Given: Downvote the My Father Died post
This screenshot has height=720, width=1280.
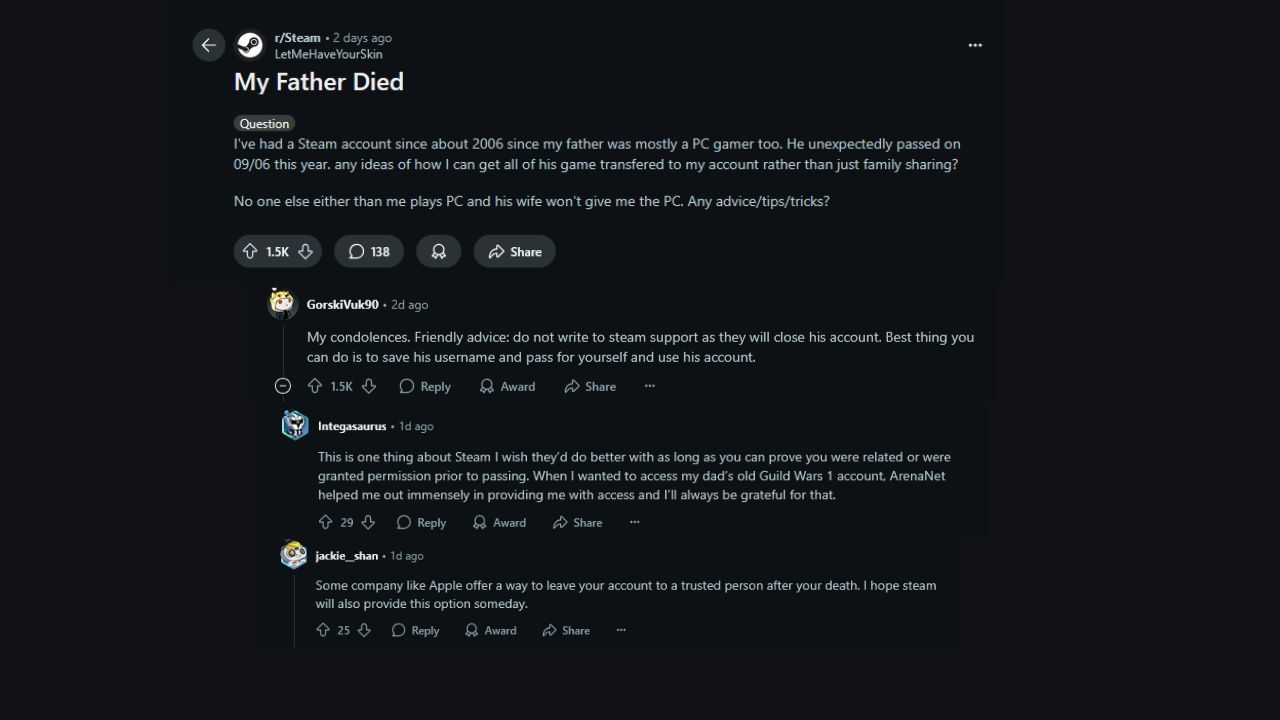Looking at the screenshot, I should coord(306,252).
